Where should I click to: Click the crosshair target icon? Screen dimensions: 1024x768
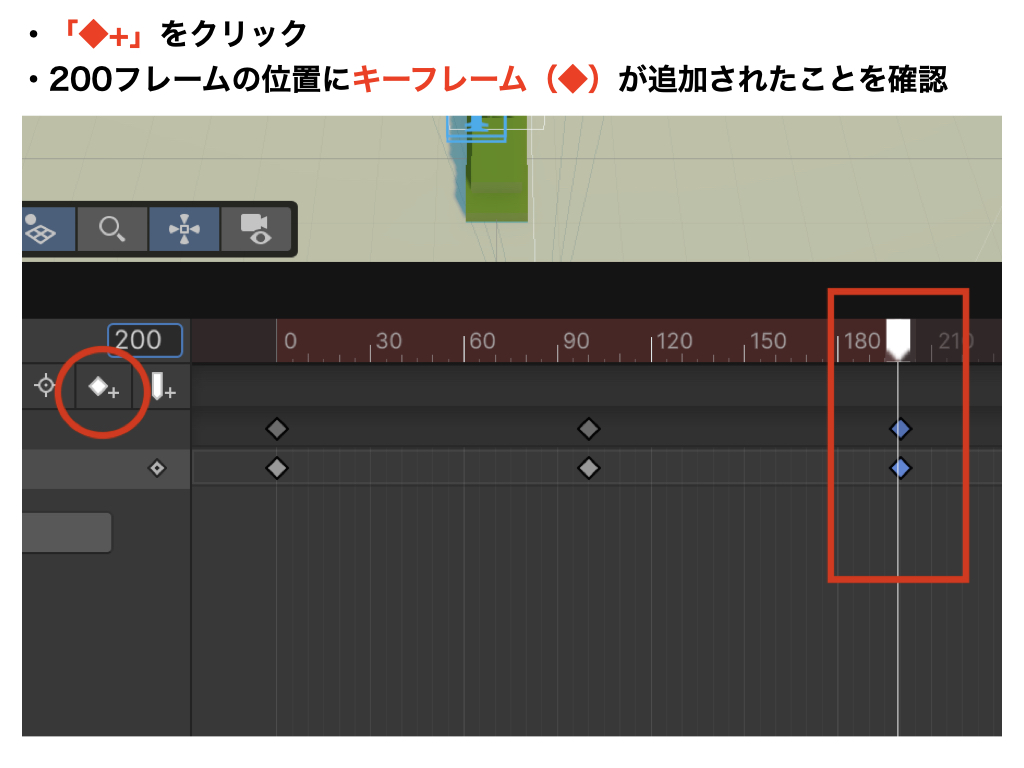coord(45,386)
